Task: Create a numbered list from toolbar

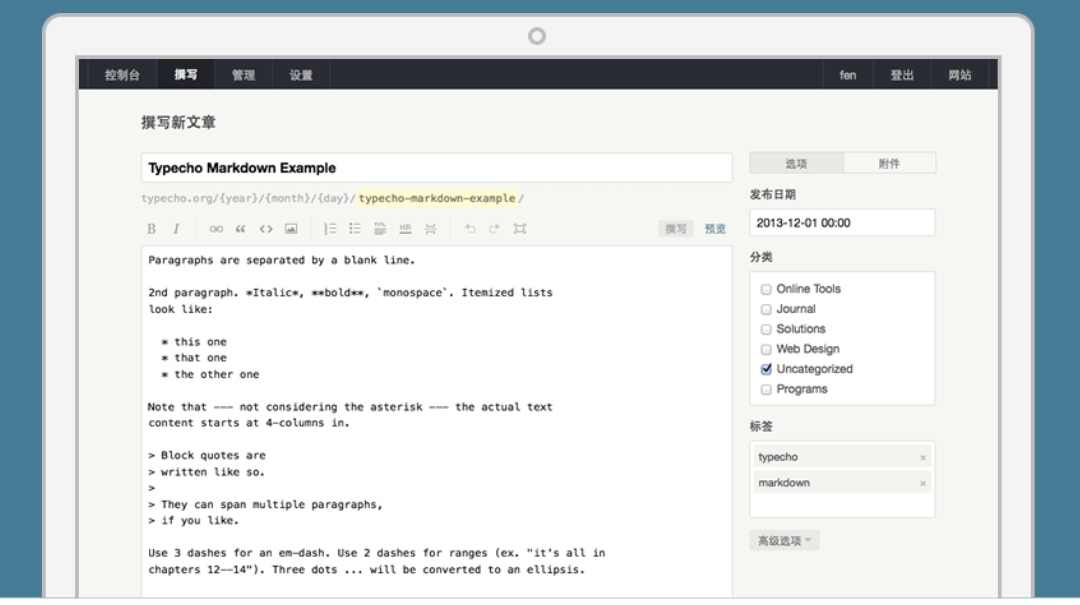Action: point(331,229)
